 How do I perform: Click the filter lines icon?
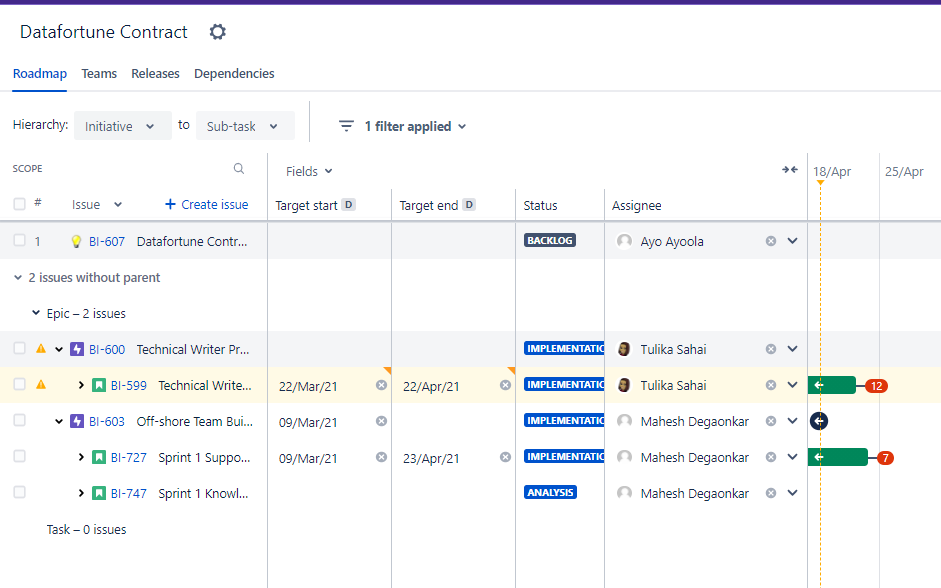[x=346, y=126]
